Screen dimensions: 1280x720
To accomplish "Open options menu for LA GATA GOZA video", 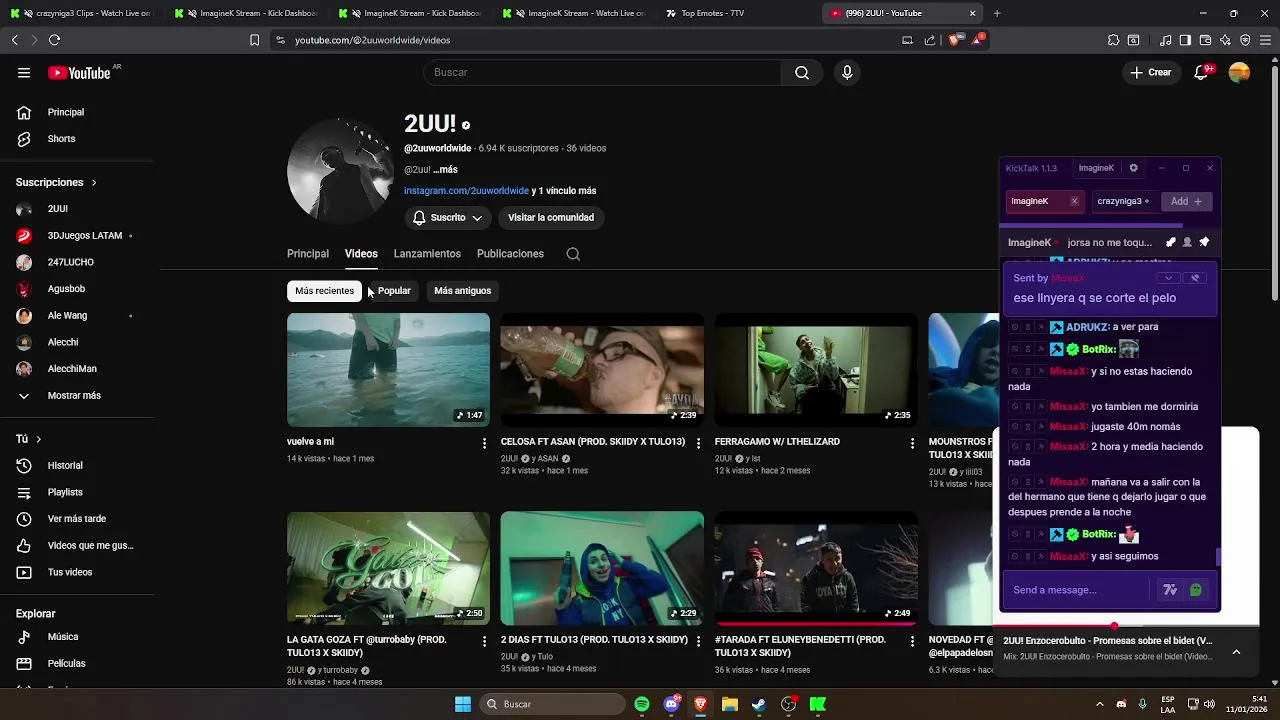I will click(x=484, y=640).
